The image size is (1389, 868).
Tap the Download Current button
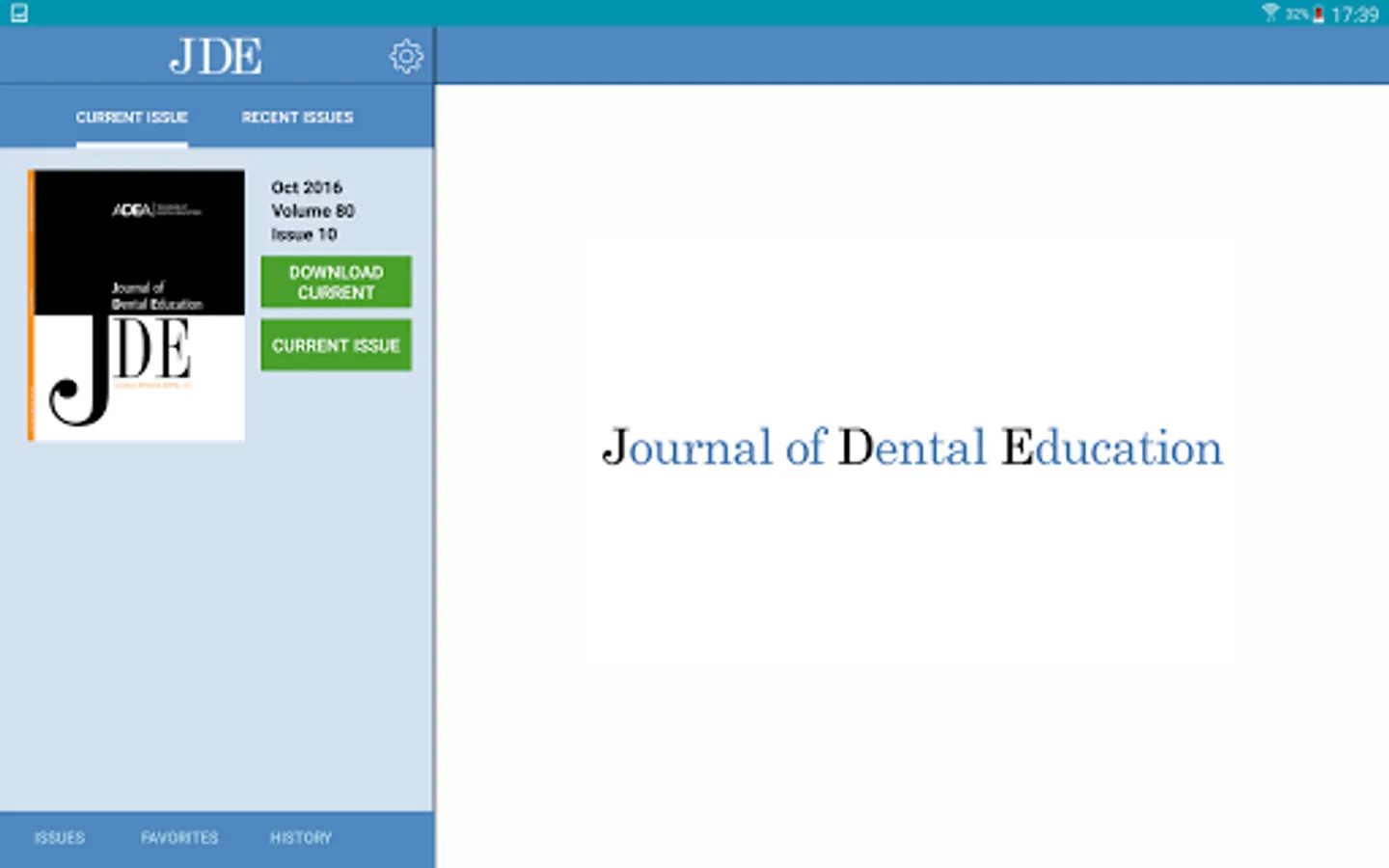(336, 282)
